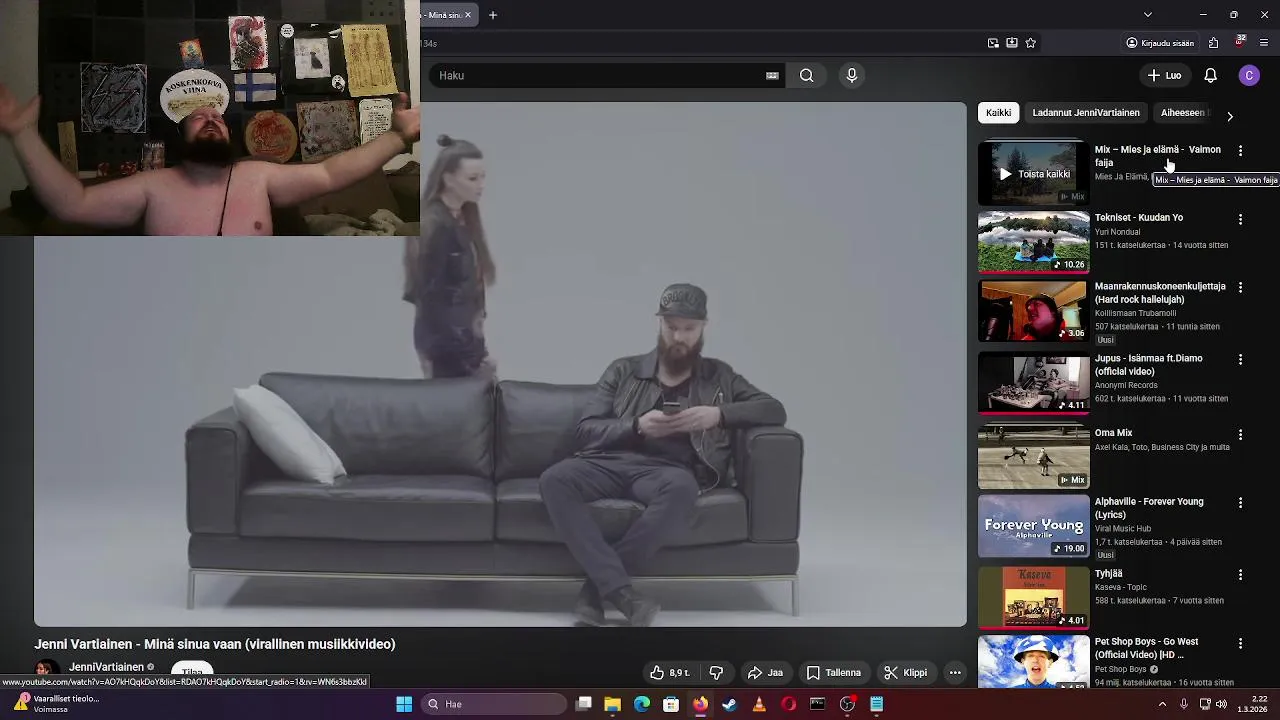1280x720 pixels.
Task: Open Windows Start menu
Action: [404, 704]
